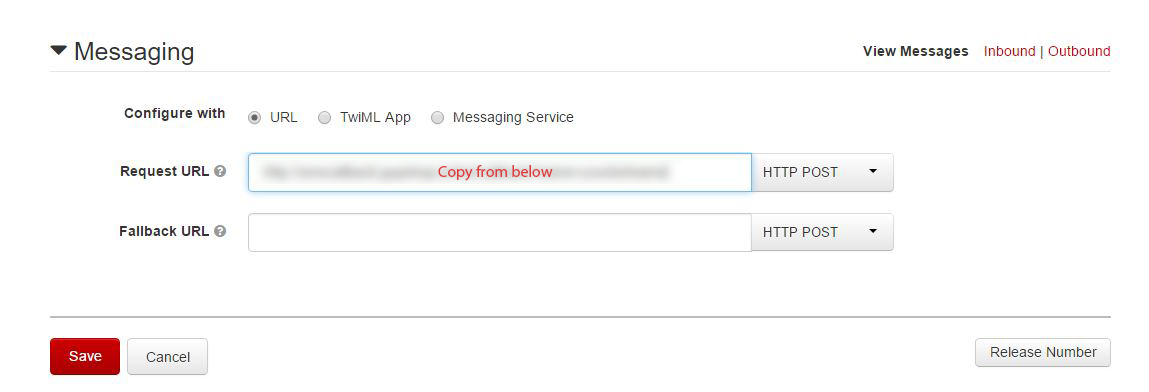Screen dimensions: 1149x392
Task: Open Fallback URL HTTP POST dropdown
Action: click(822, 232)
